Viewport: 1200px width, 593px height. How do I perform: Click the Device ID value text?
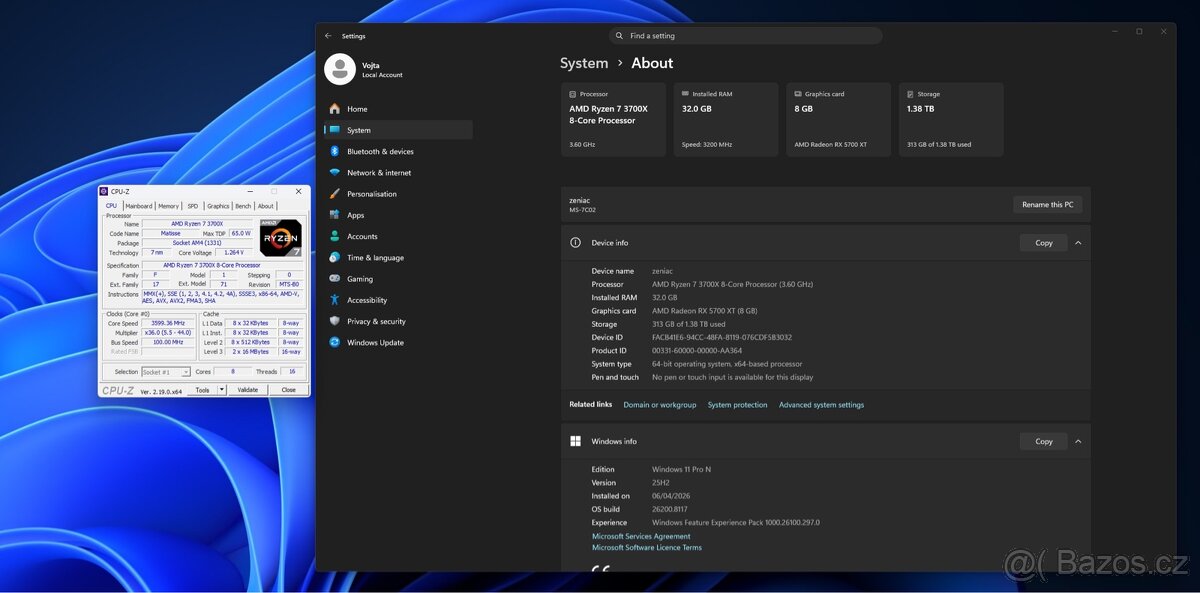coord(722,337)
